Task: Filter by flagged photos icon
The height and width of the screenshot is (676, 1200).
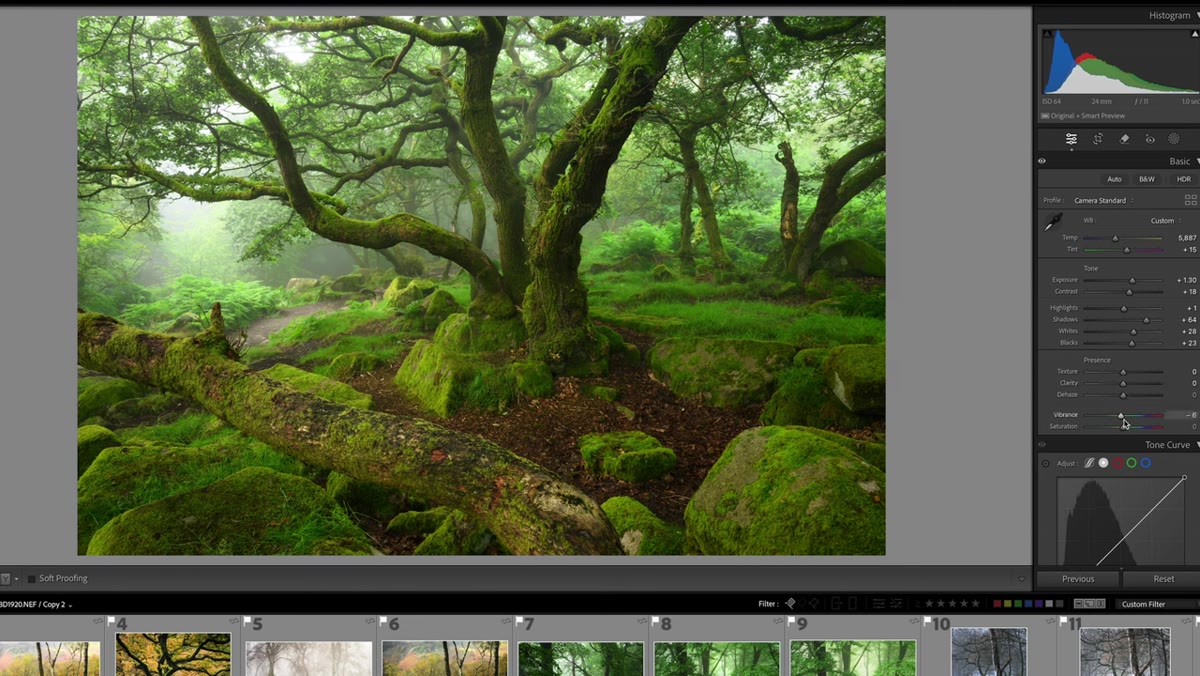Action: (x=790, y=604)
